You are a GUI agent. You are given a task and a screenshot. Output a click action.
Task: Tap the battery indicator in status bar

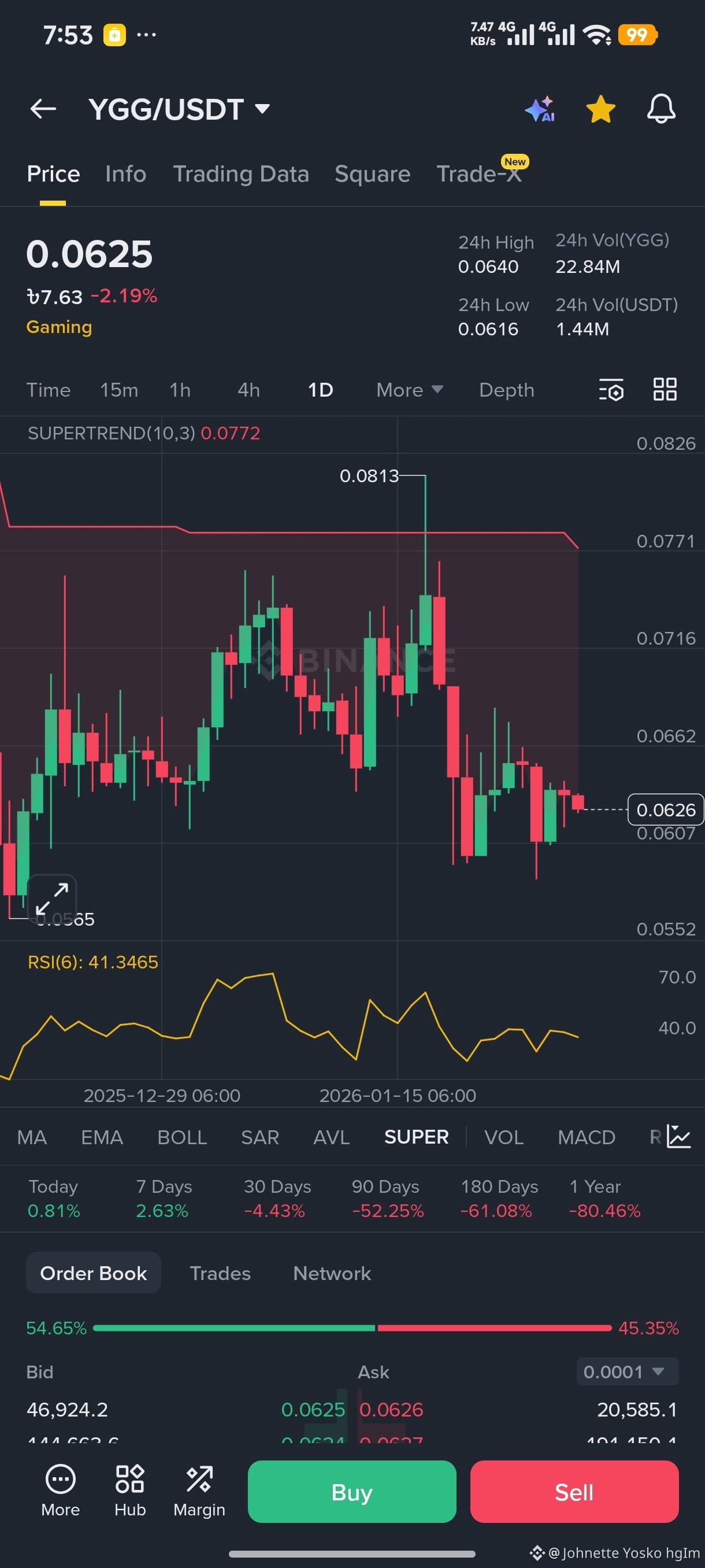pyautogui.click(x=637, y=35)
